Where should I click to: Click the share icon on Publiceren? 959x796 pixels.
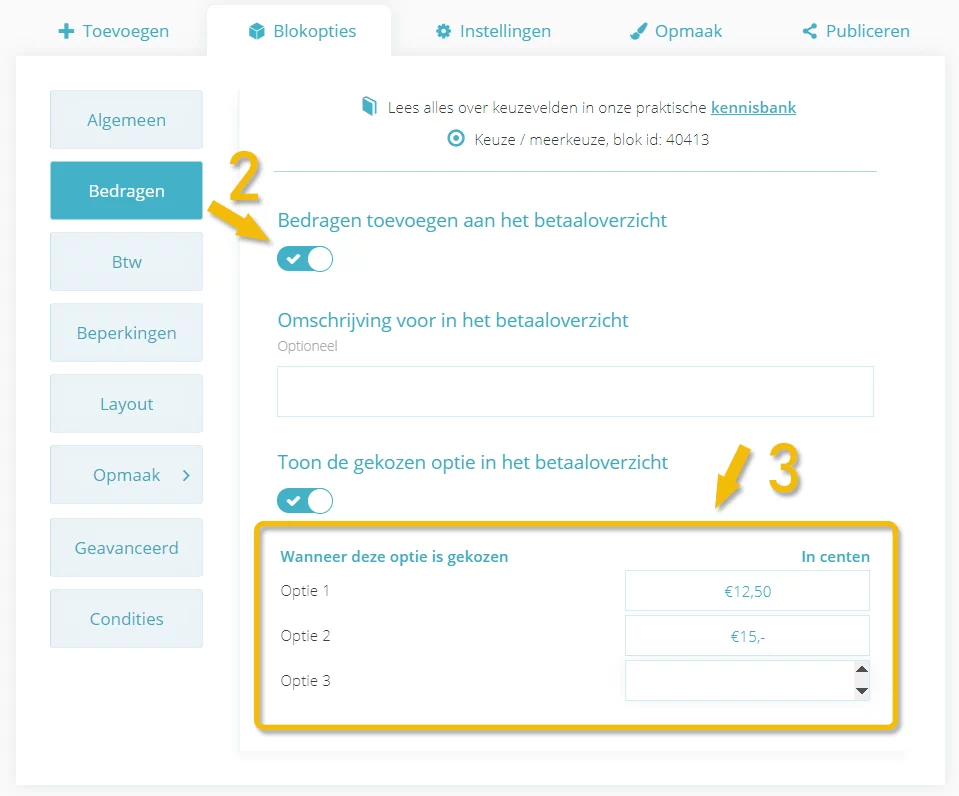click(x=810, y=31)
